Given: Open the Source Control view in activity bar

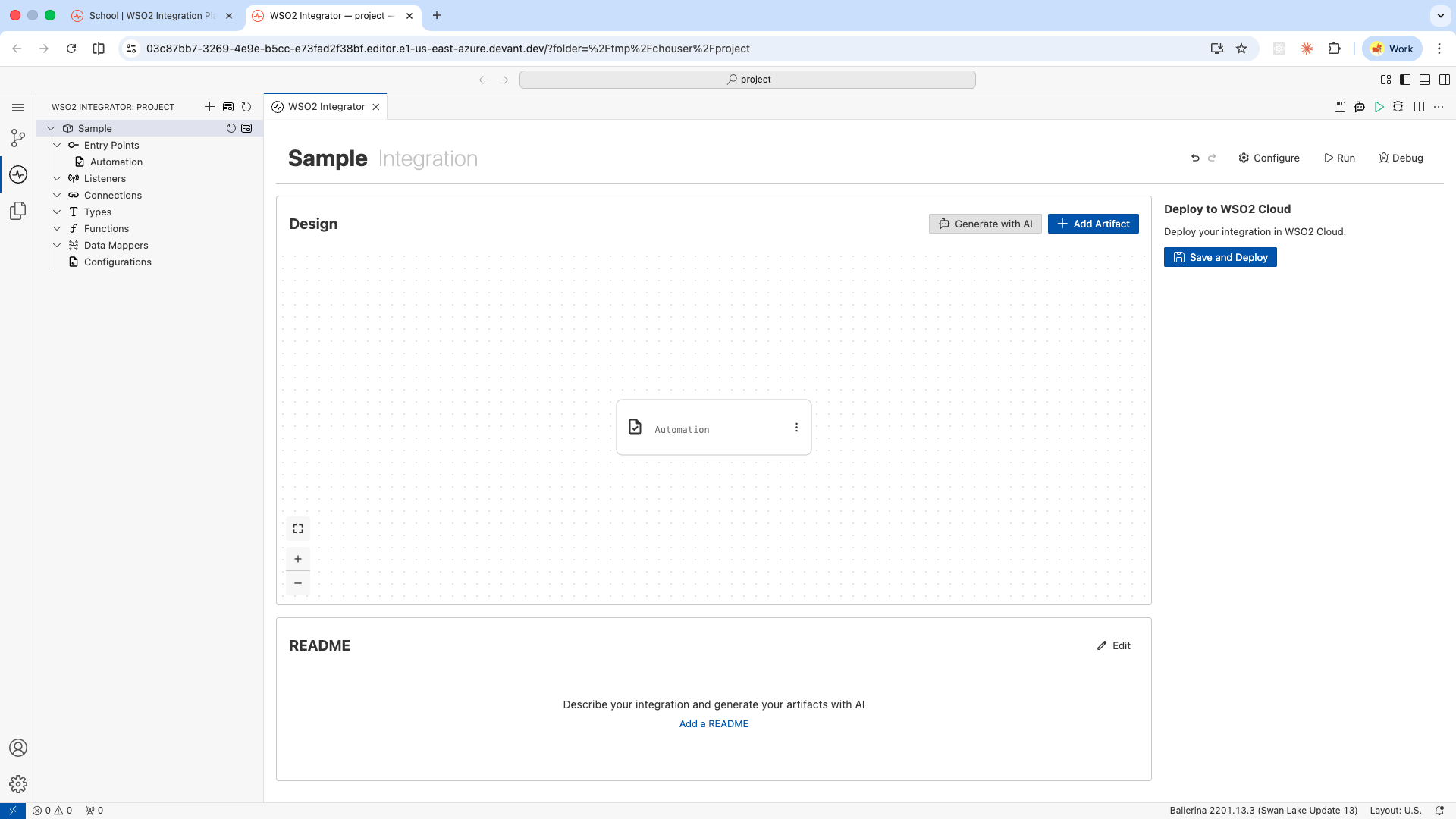Looking at the screenshot, I should pyautogui.click(x=18, y=138).
